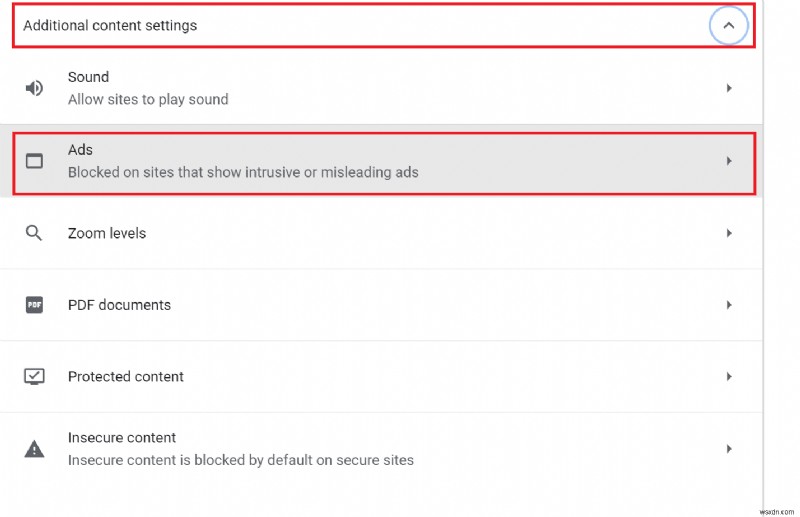Open Sound settings via its arrow
This screenshot has height=517, width=800.
click(729, 88)
